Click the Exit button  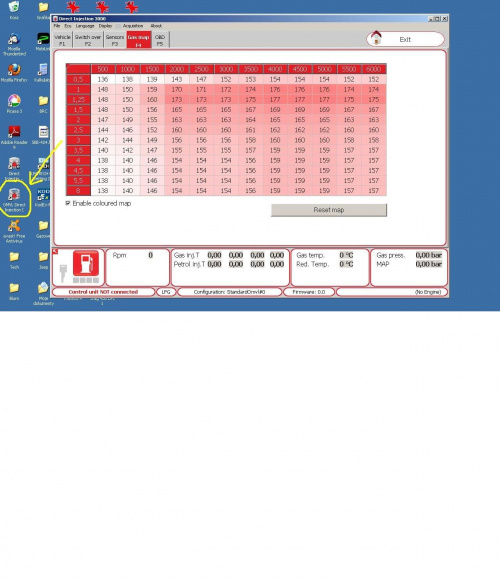click(405, 39)
